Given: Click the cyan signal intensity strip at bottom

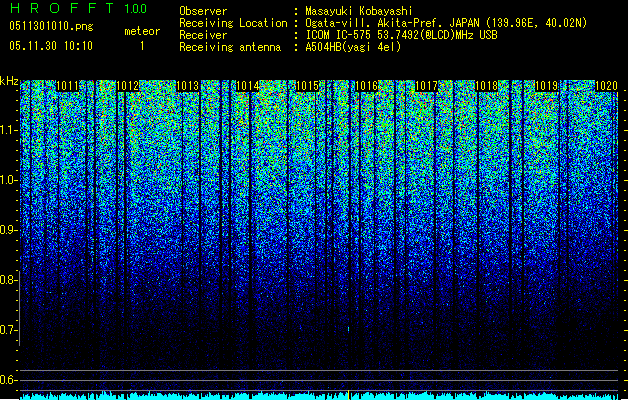Looking at the screenshot, I should 319,396.
